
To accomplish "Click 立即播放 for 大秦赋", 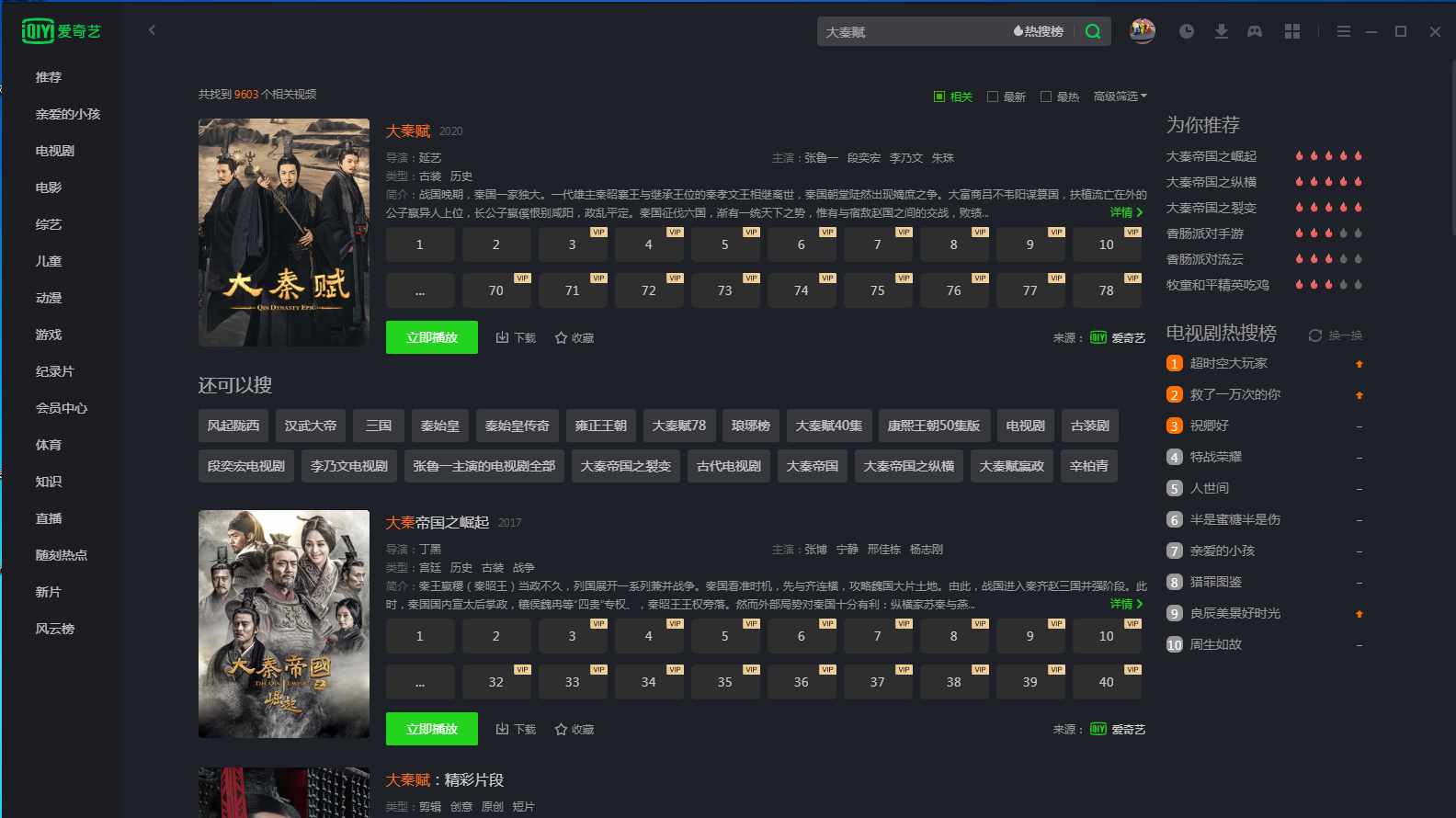I will point(432,337).
